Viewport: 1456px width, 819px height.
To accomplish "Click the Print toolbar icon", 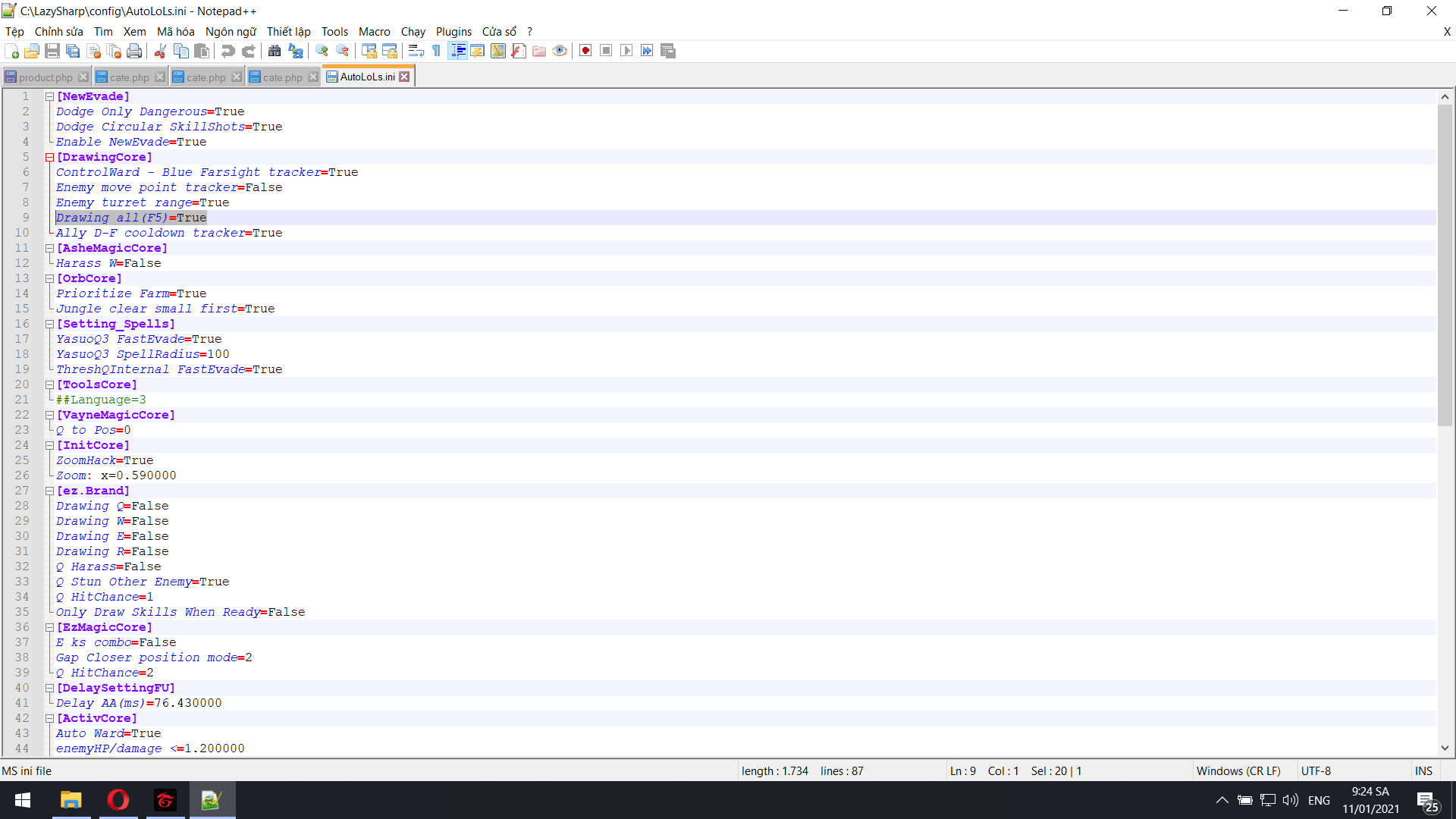I will coord(135,51).
